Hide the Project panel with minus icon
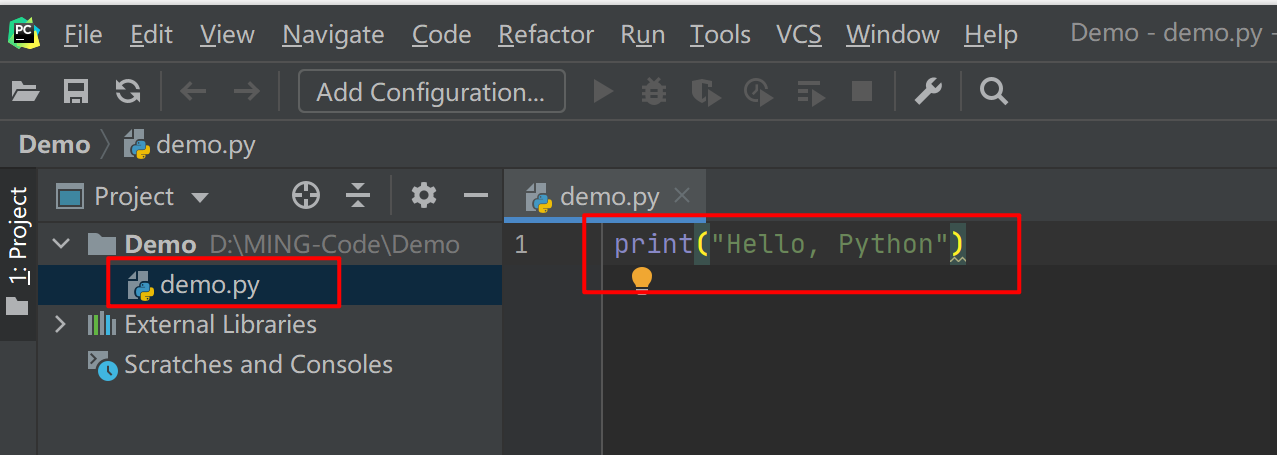The height and width of the screenshot is (455, 1277). coord(475,196)
